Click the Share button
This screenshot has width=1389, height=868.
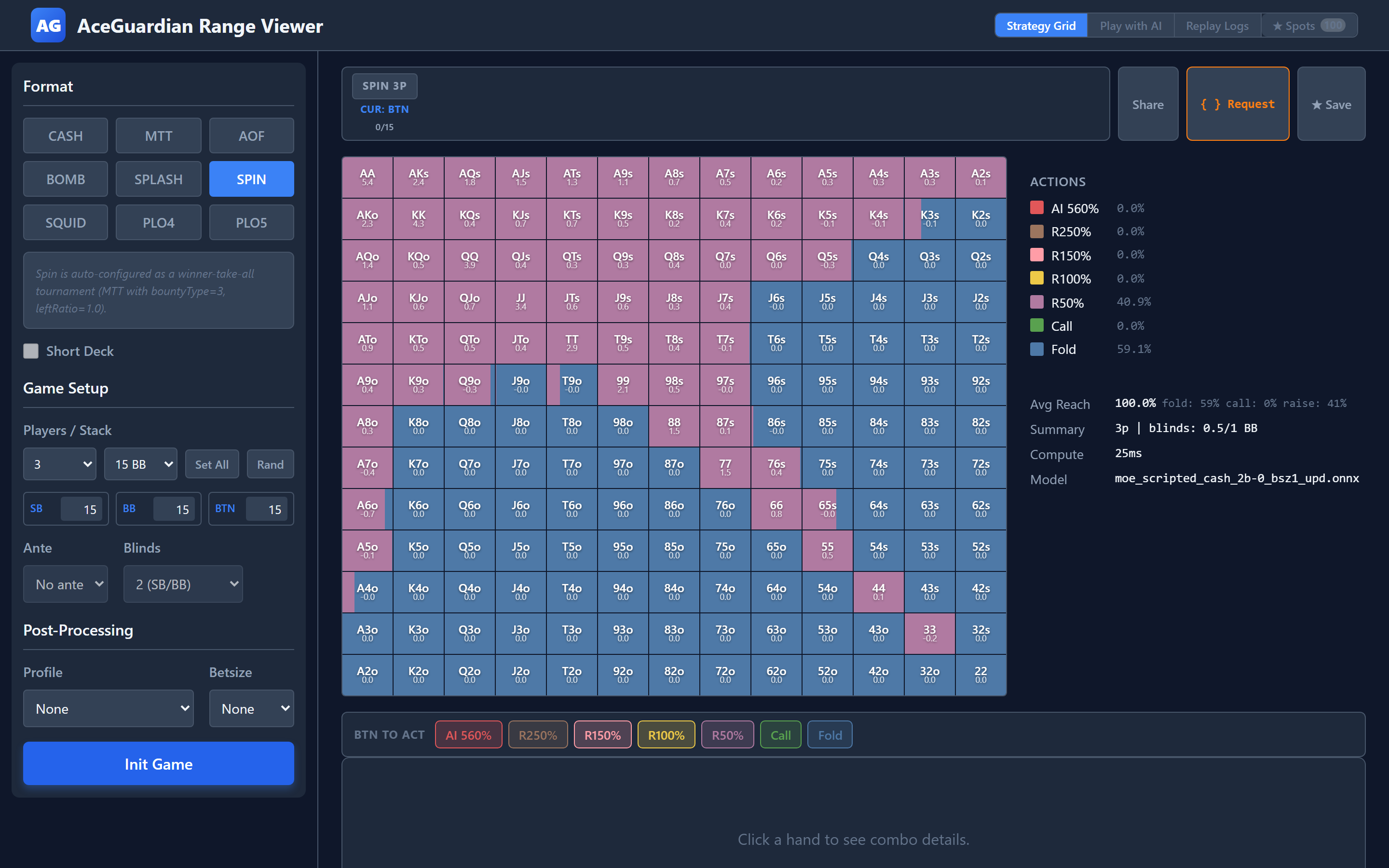1147,104
